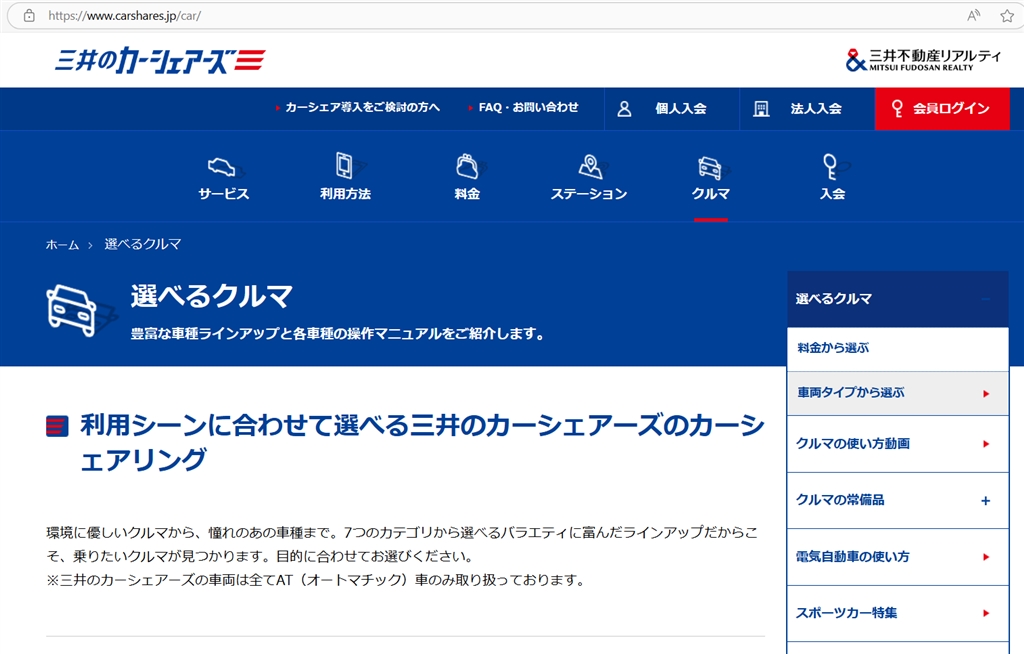Select 車両タイプから選ぶ in sidebar
This screenshot has height=654, width=1024.
[898, 393]
